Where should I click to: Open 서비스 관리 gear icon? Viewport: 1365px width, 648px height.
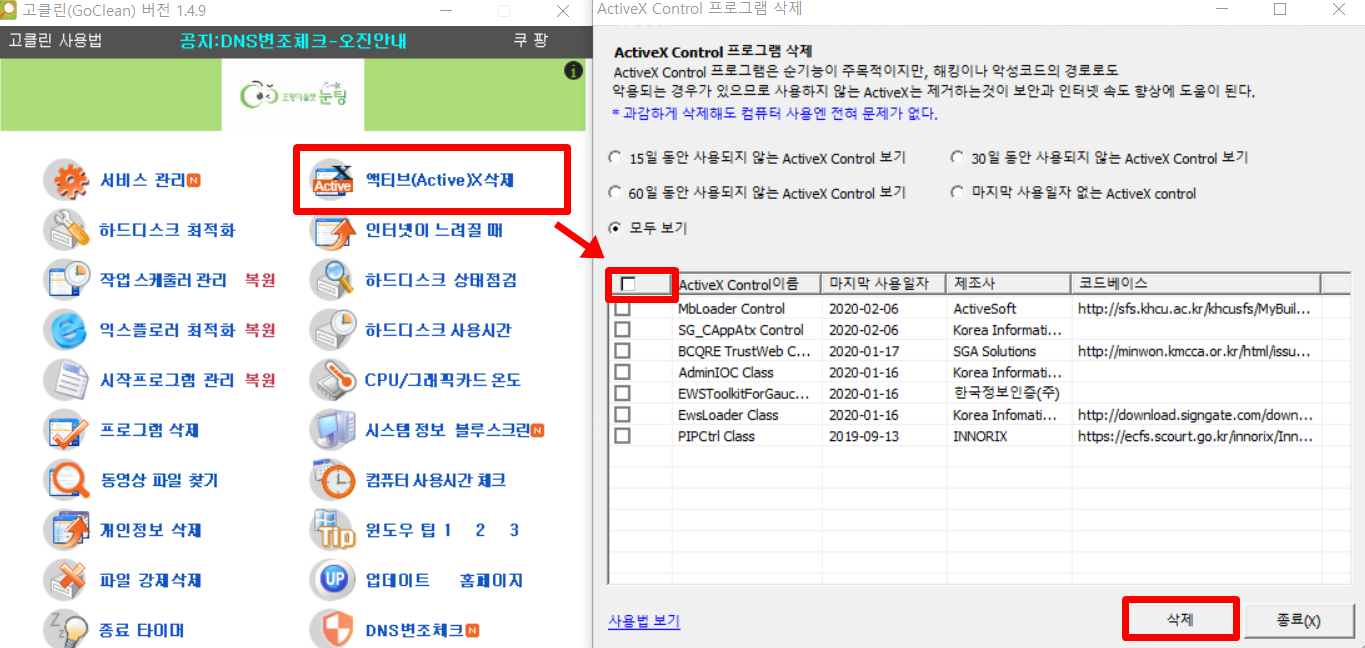(x=67, y=180)
